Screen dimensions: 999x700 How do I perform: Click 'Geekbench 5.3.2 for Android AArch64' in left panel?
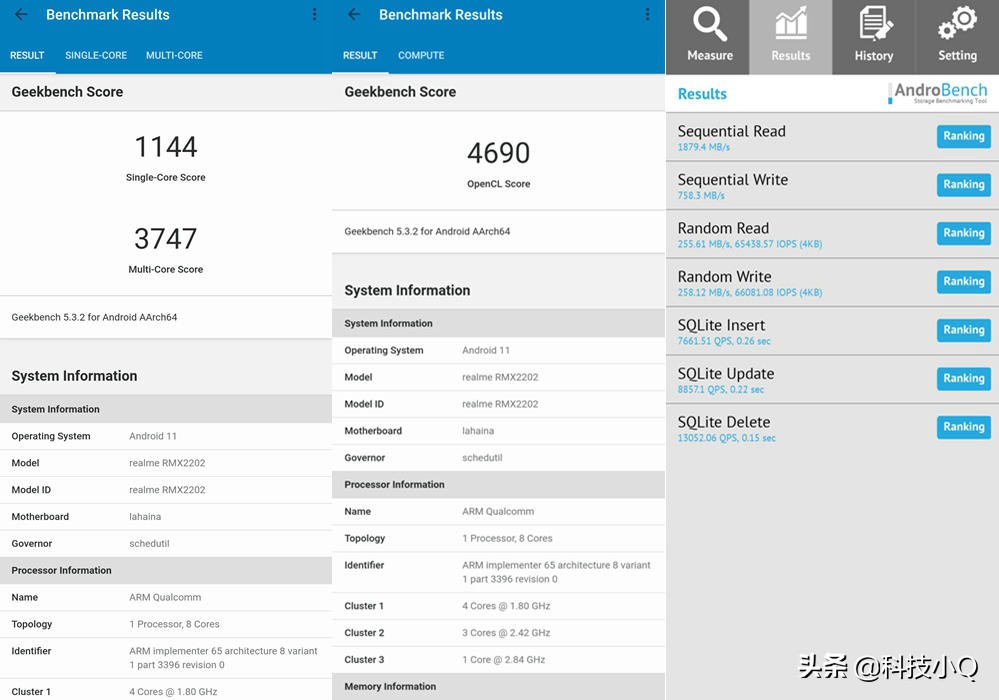(x=94, y=317)
